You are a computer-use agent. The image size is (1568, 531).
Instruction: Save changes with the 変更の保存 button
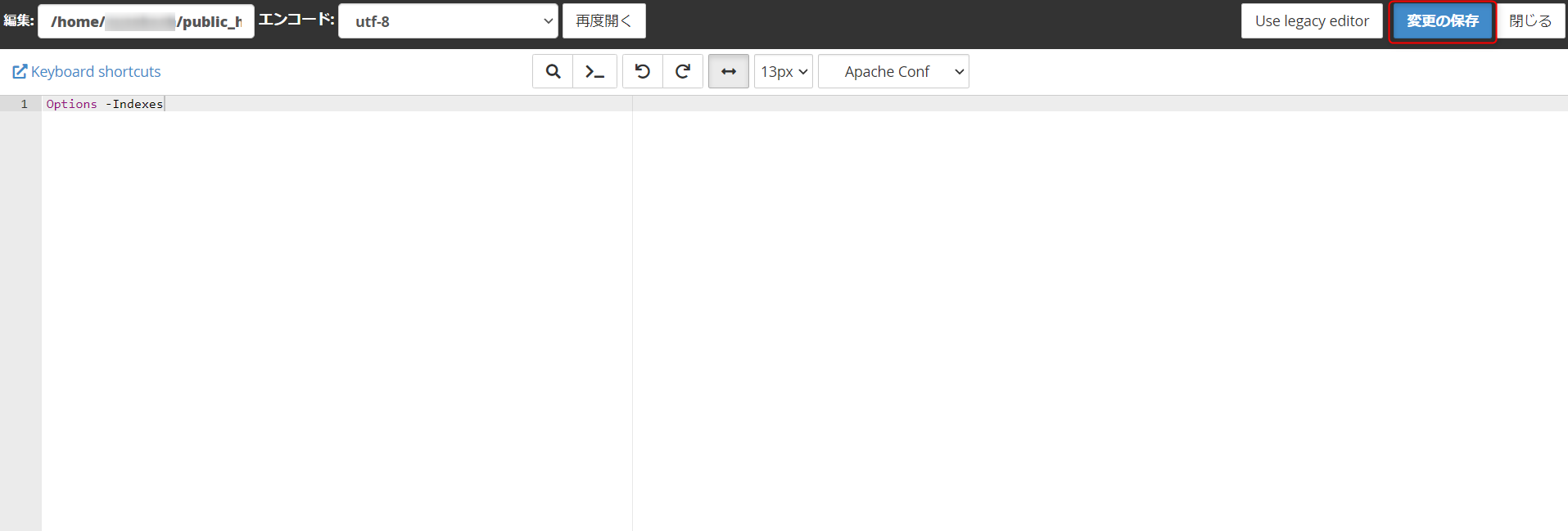(x=1442, y=21)
